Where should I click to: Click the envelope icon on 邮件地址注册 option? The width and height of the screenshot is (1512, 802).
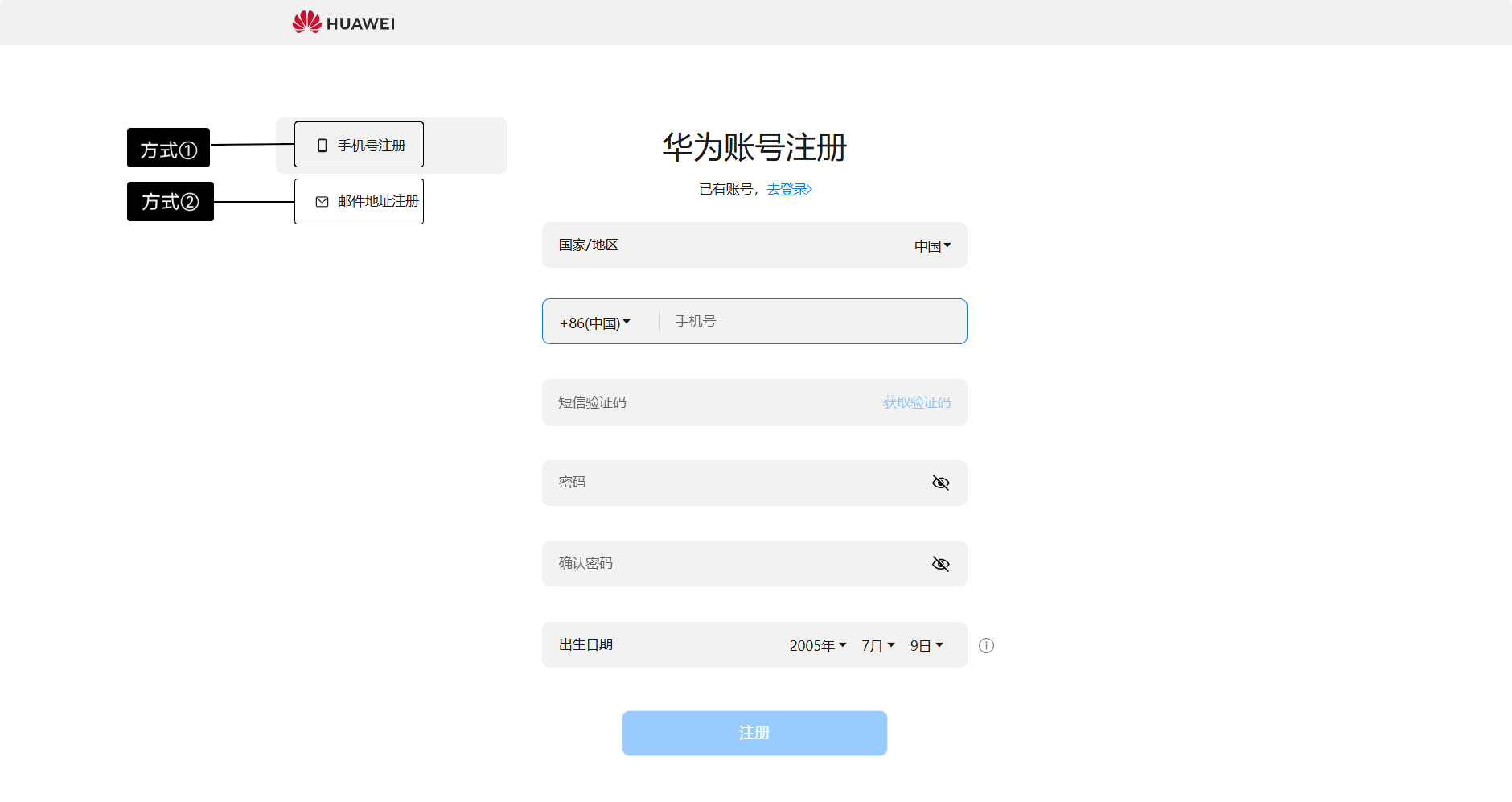pyautogui.click(x=321, y=201)
